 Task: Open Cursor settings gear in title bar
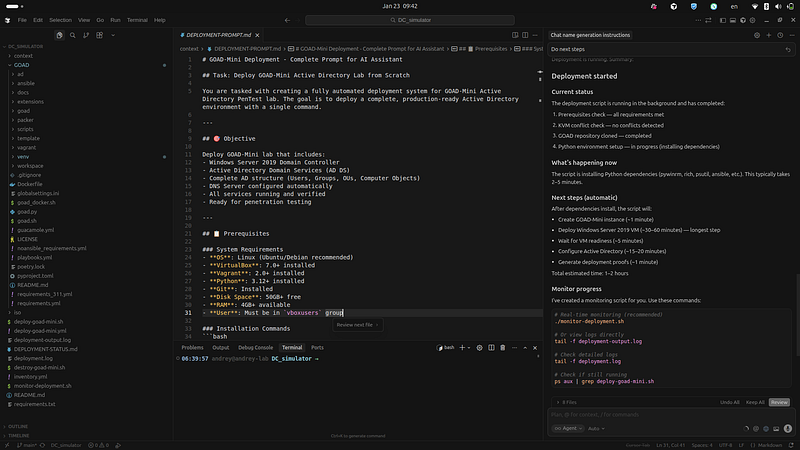(x=753, y=20)
